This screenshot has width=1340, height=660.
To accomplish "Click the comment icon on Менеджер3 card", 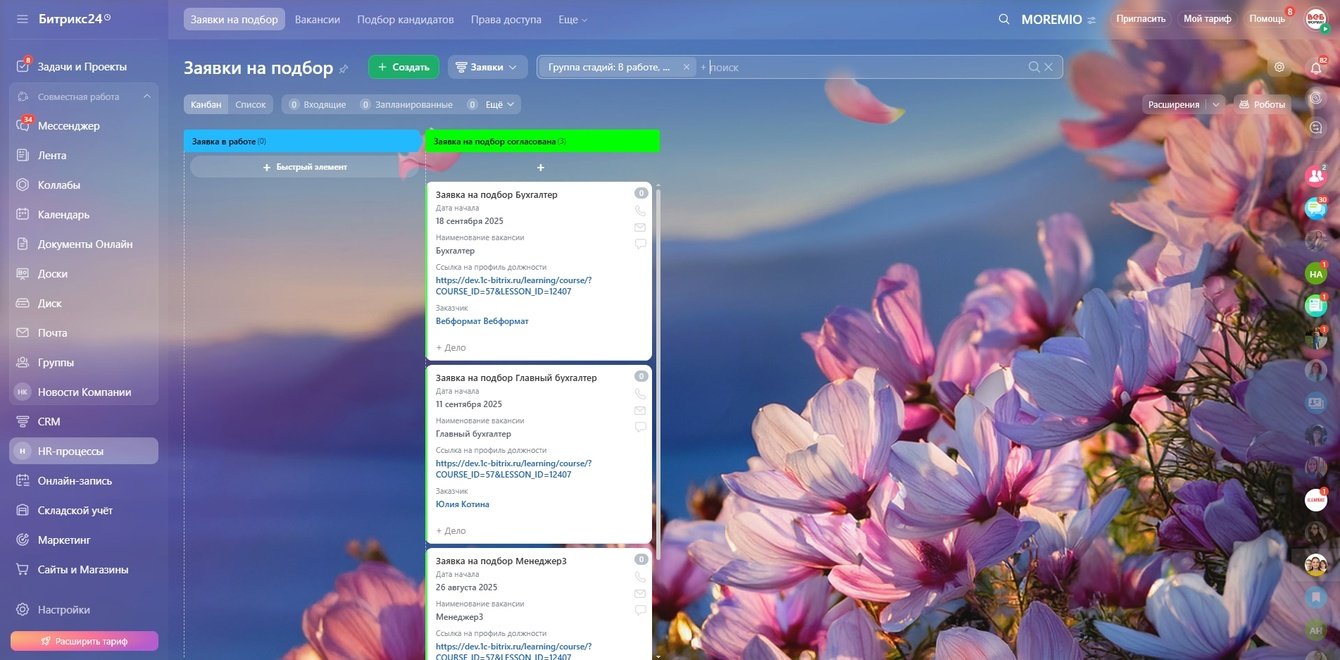I will coord(640,610).
